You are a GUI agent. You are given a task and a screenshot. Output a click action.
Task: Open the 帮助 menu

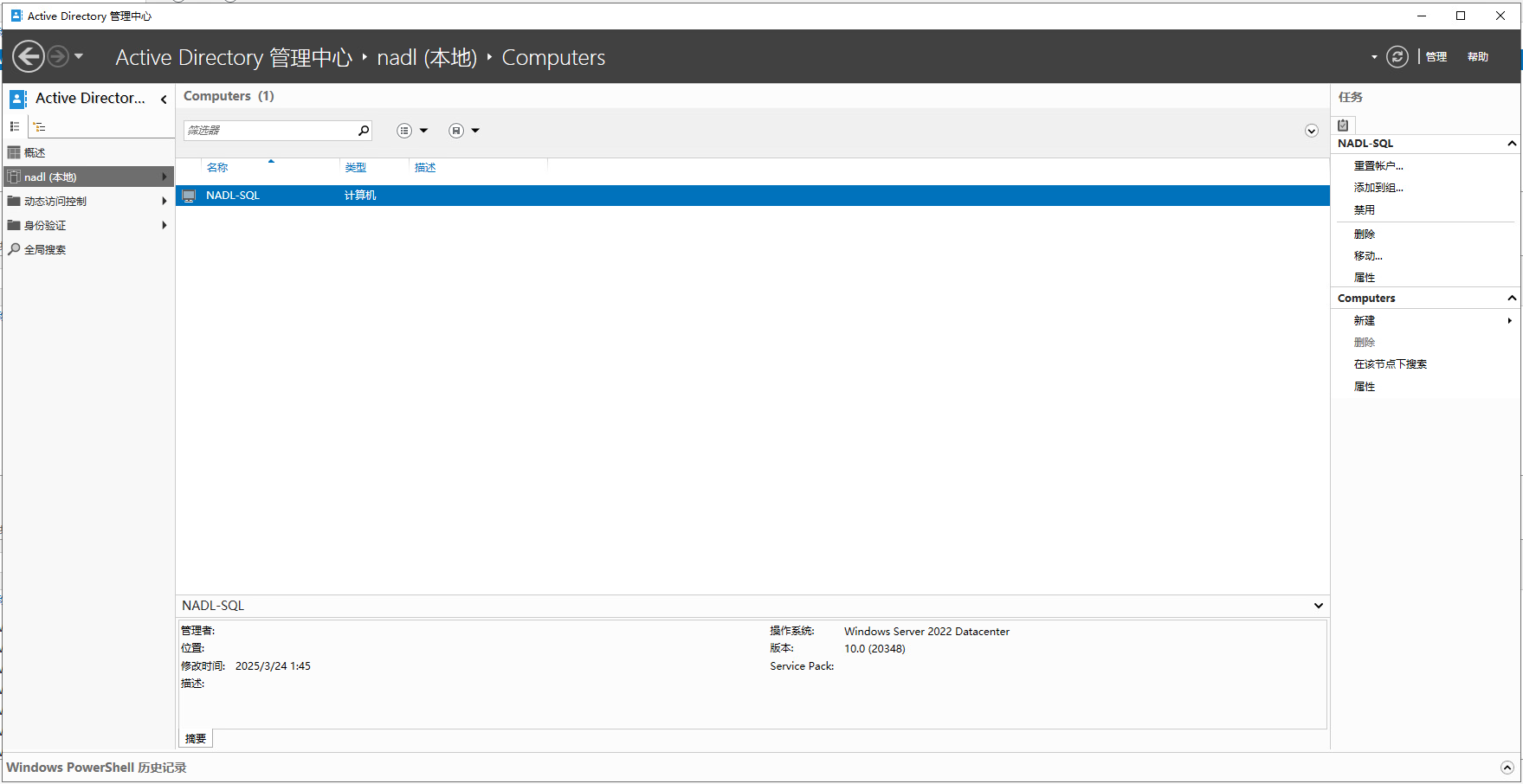pyautogui.click(x=1478, y=57)
